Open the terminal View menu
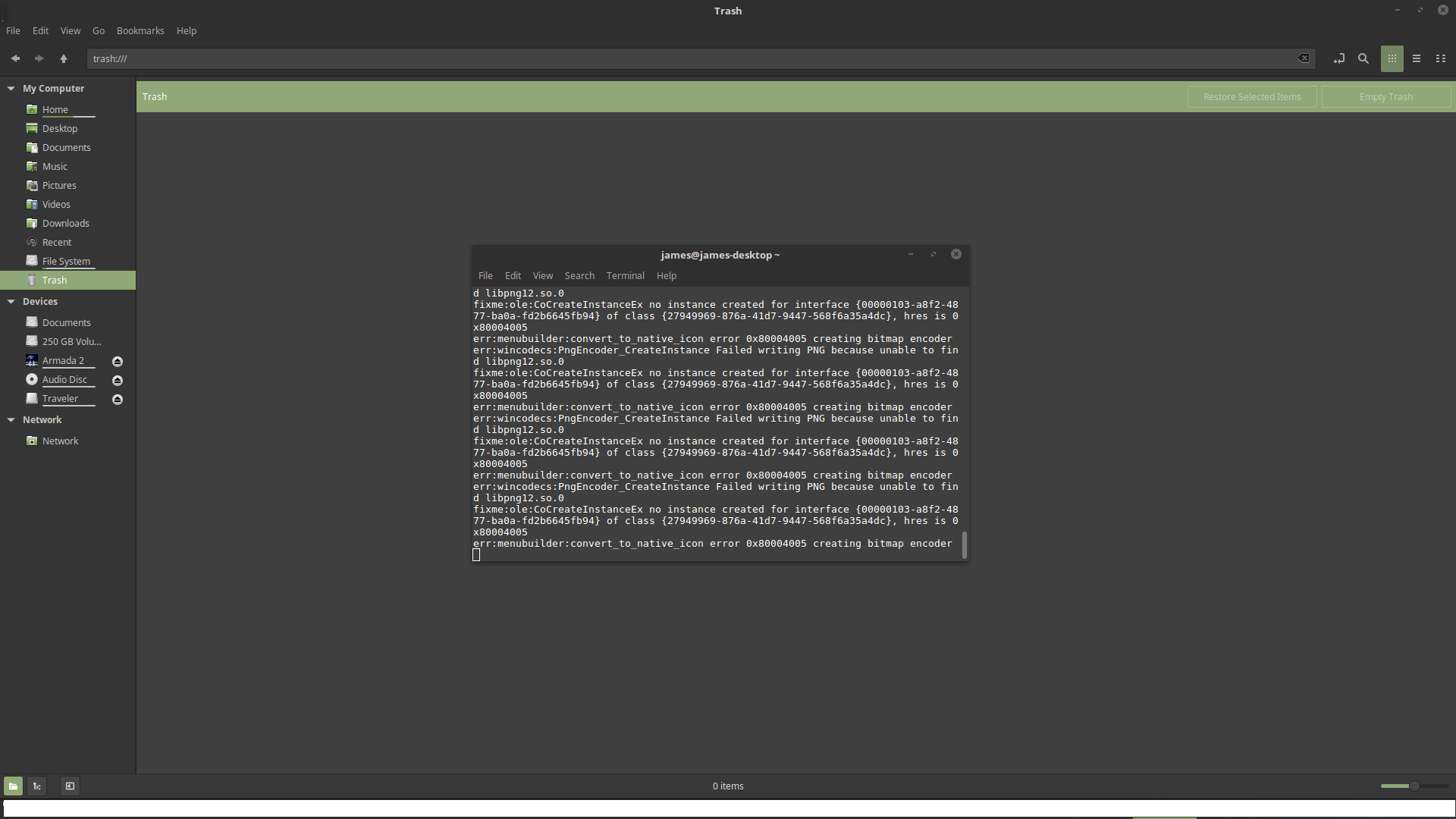Screen dimensions: 1456x819 click(x=543, y=275)
